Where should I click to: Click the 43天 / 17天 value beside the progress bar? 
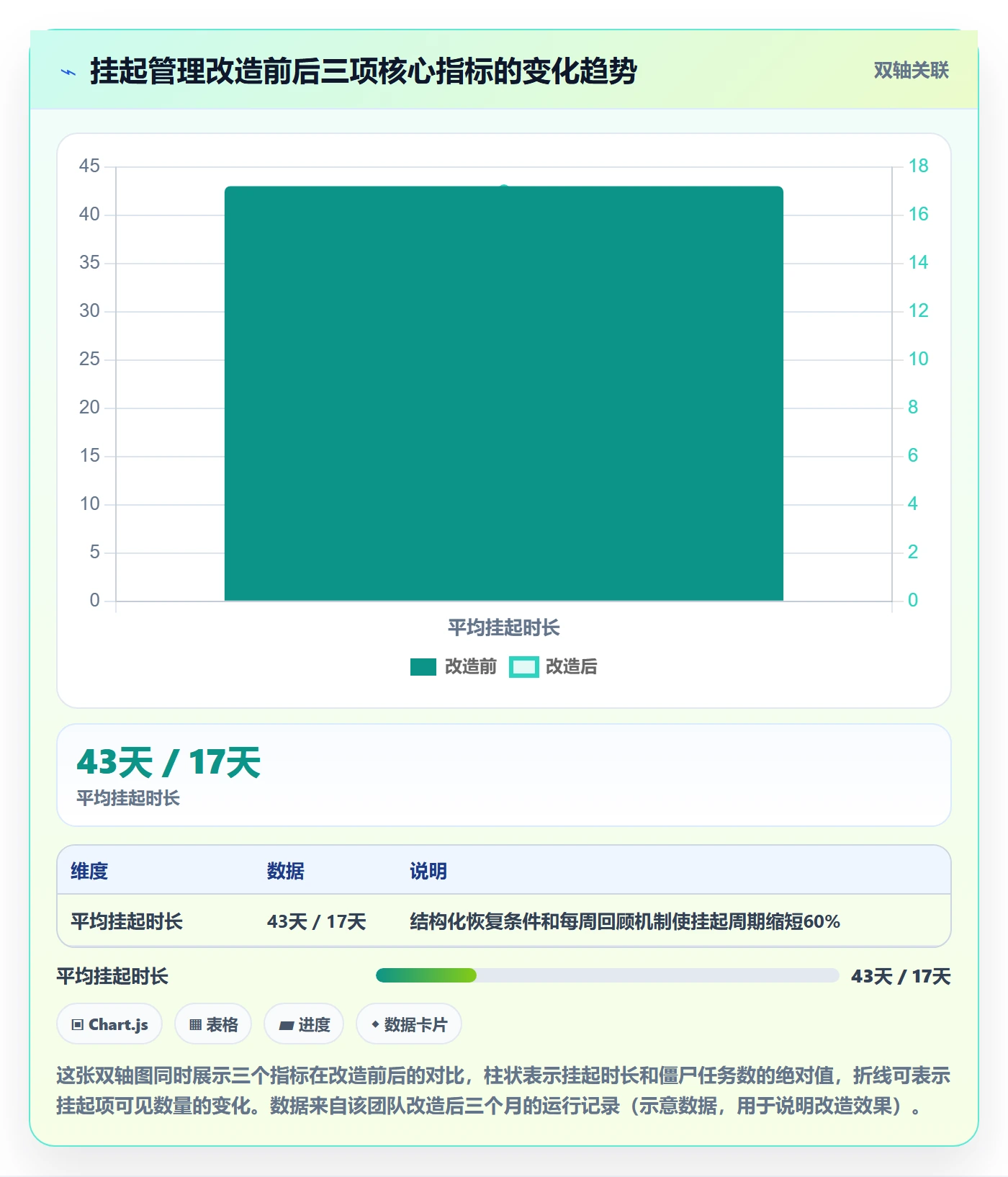(x=901, y=976)
